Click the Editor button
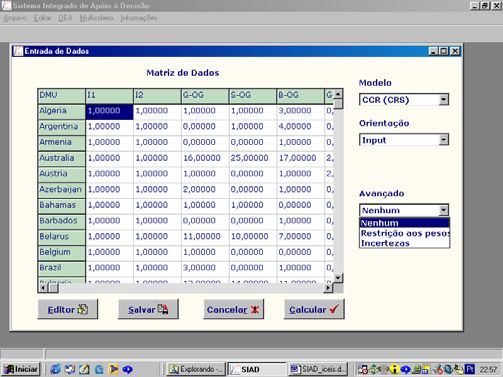 [x=68, y=309]
